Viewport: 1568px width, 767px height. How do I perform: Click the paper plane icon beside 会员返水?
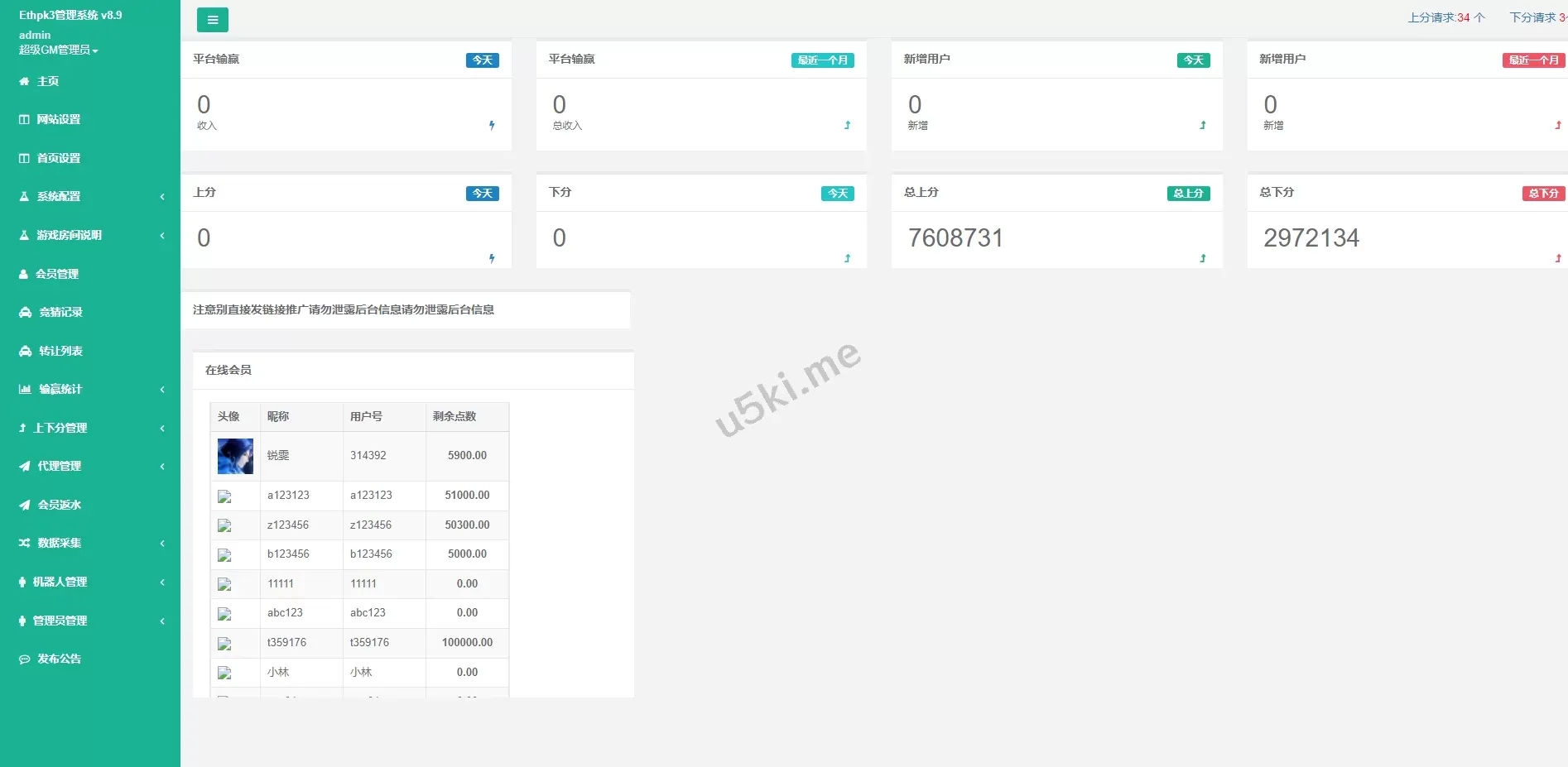point(25,505)
